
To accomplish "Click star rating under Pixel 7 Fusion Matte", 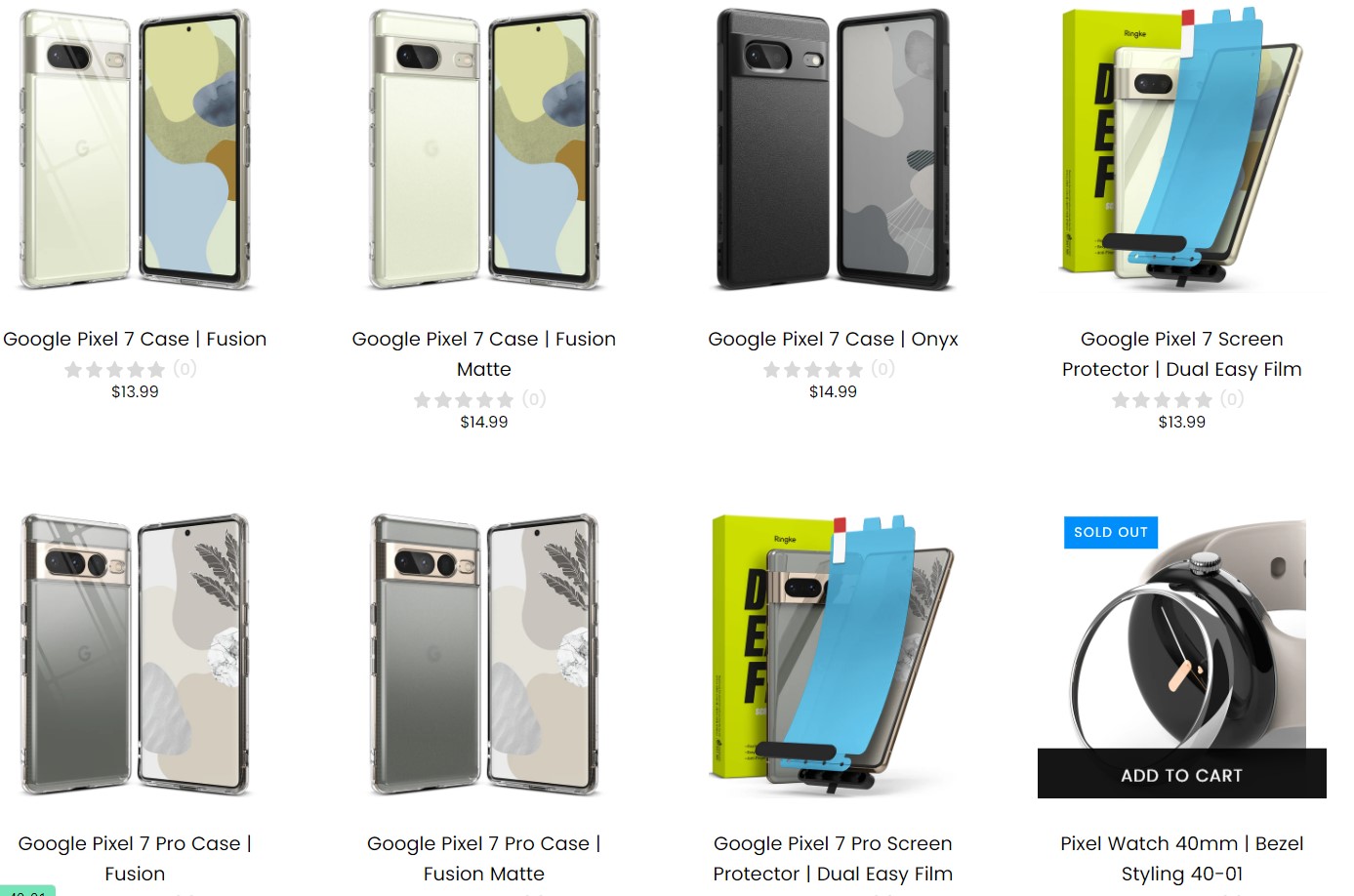I will pyautogui.click(x=464, y=399).
